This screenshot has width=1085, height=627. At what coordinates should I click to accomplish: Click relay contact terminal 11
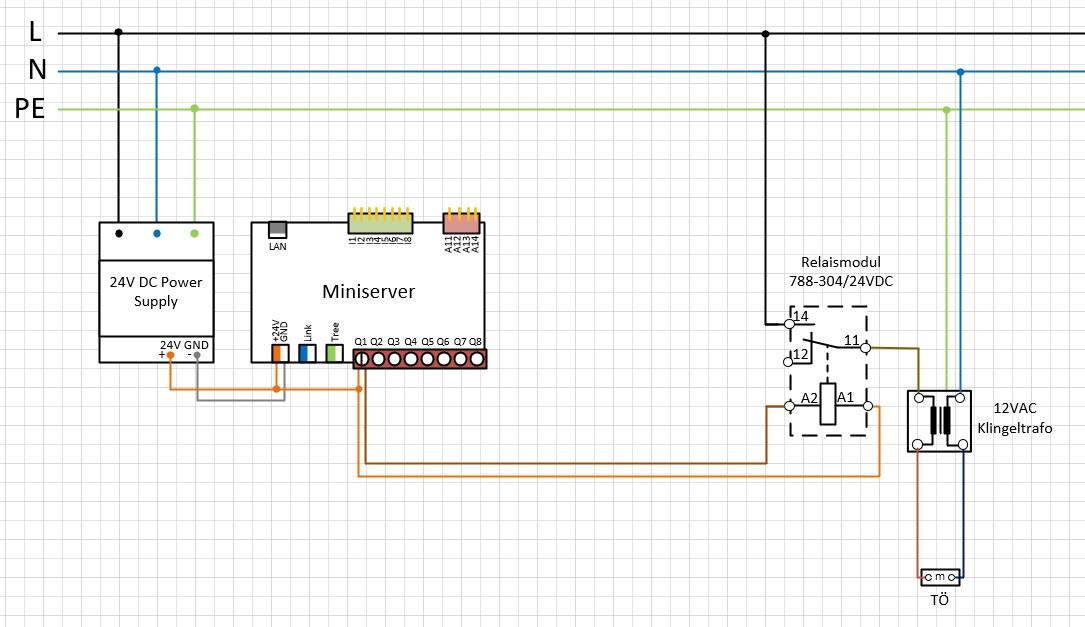866,348
